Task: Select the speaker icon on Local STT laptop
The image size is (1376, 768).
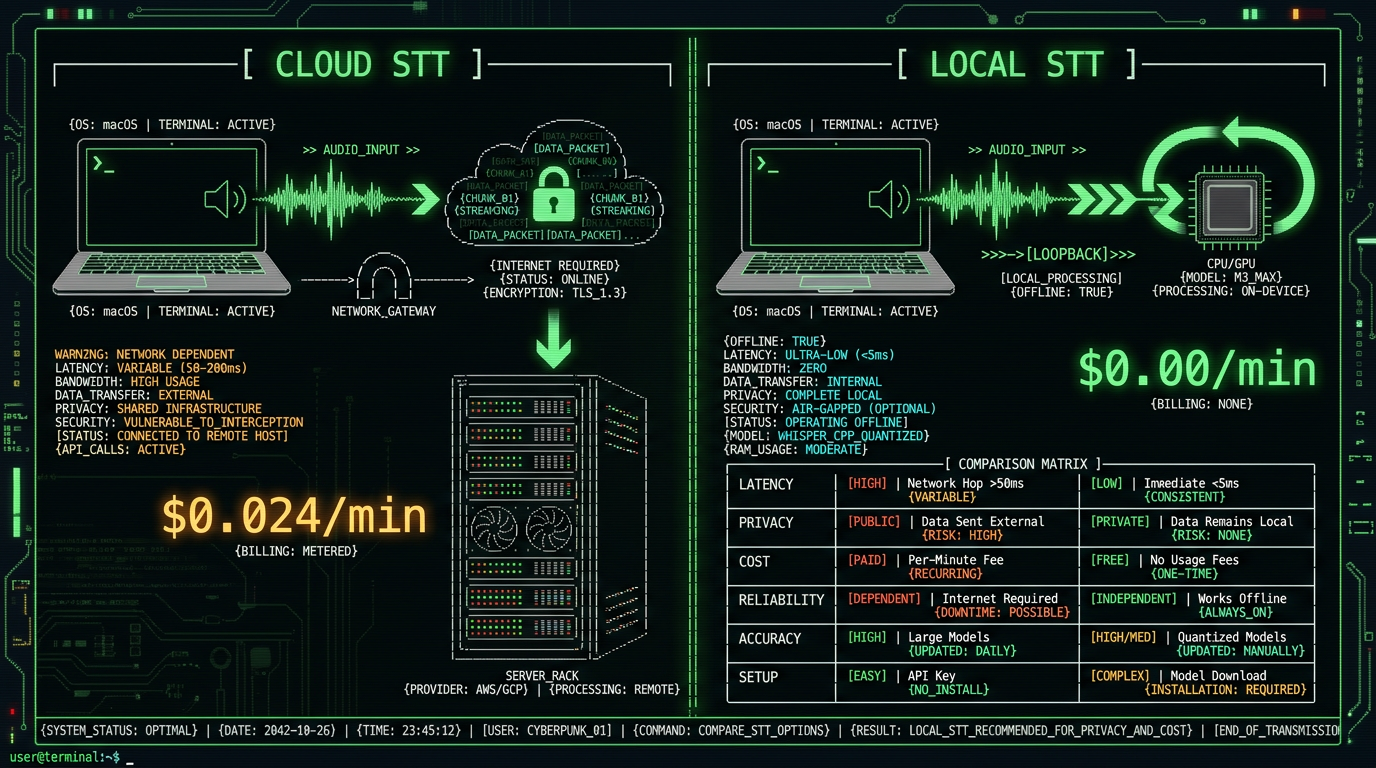Action: tap(889, 200)
